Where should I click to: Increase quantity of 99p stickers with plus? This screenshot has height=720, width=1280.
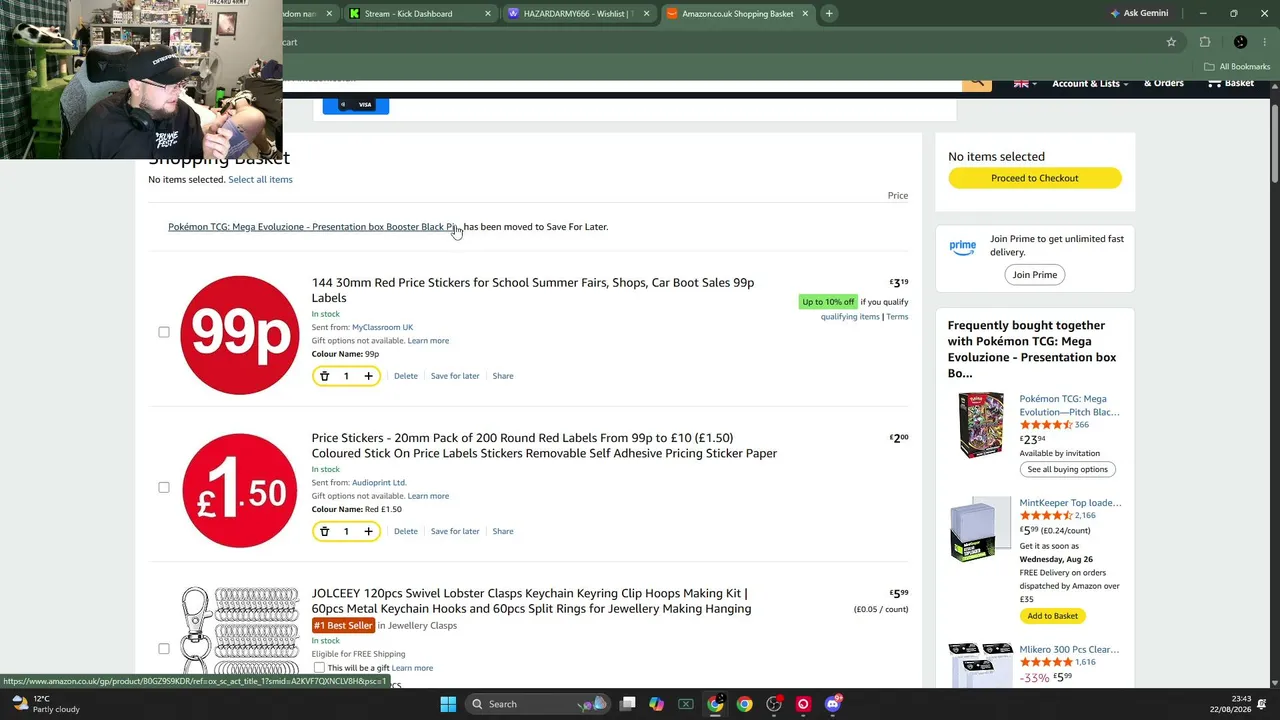[368, 376]
